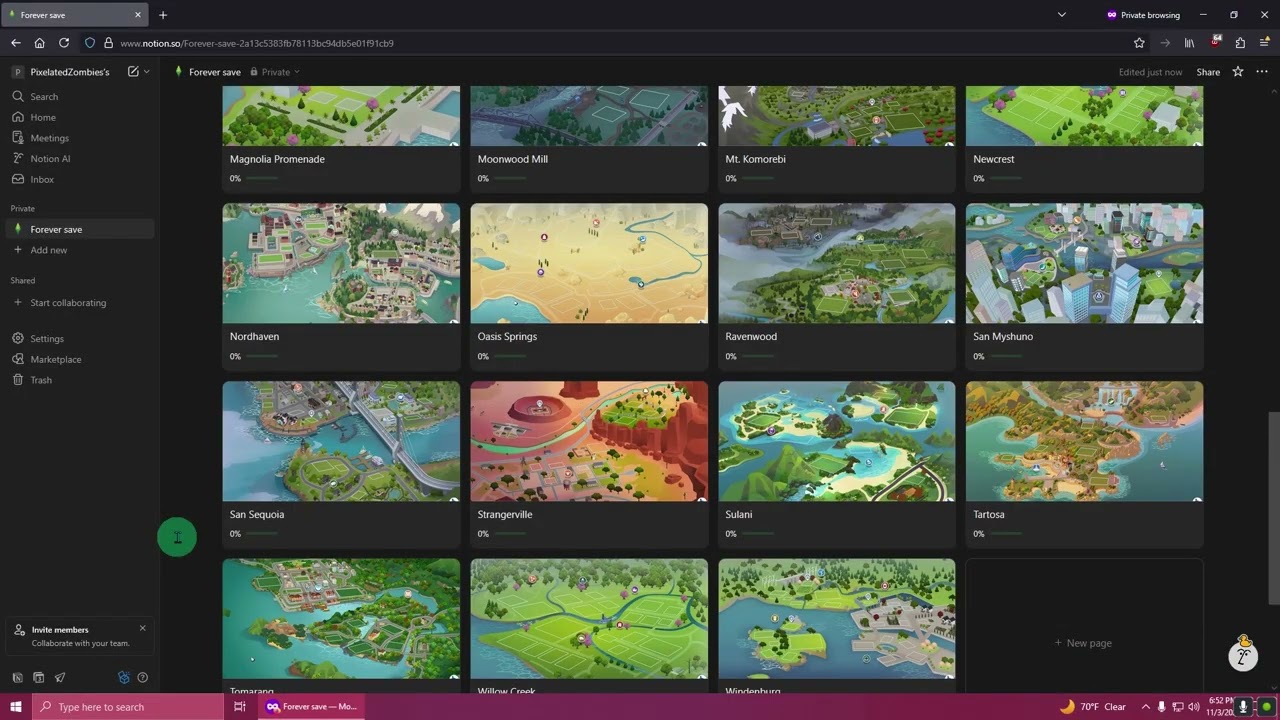This screenshot has width=1280, height=720.
Task: Open the San Sequoia map thumbnail
Action: [341, 441]
